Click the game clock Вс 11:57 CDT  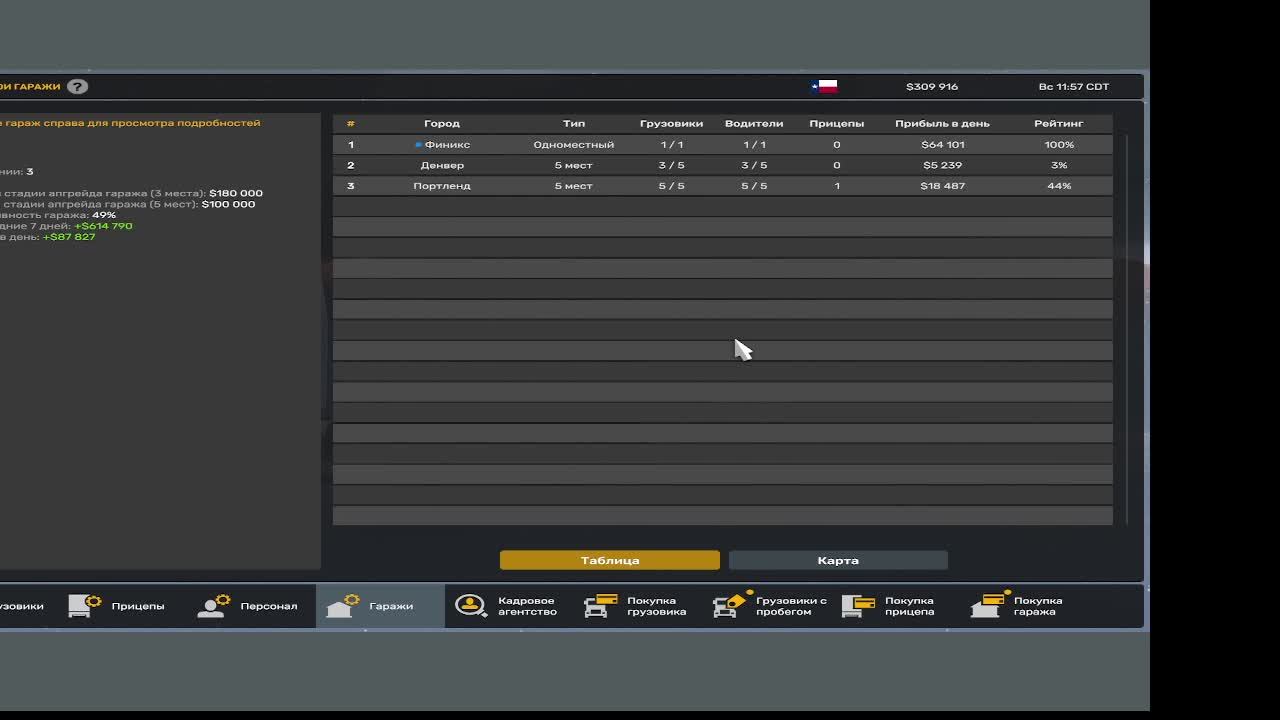pos(1074,86)
